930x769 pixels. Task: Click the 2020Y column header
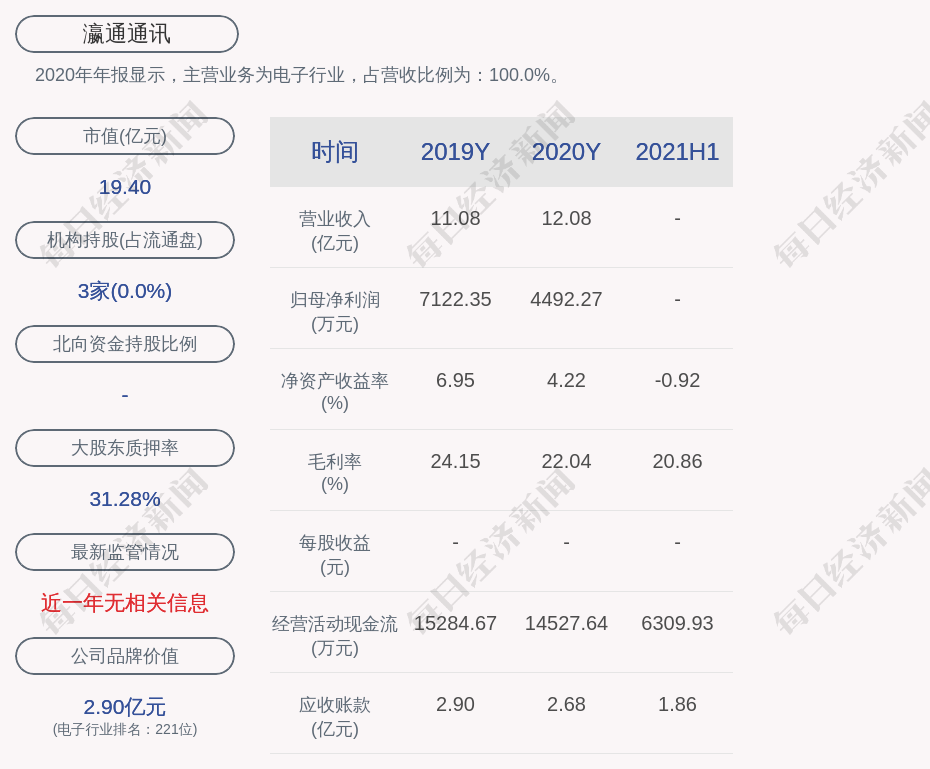[566, 152]
